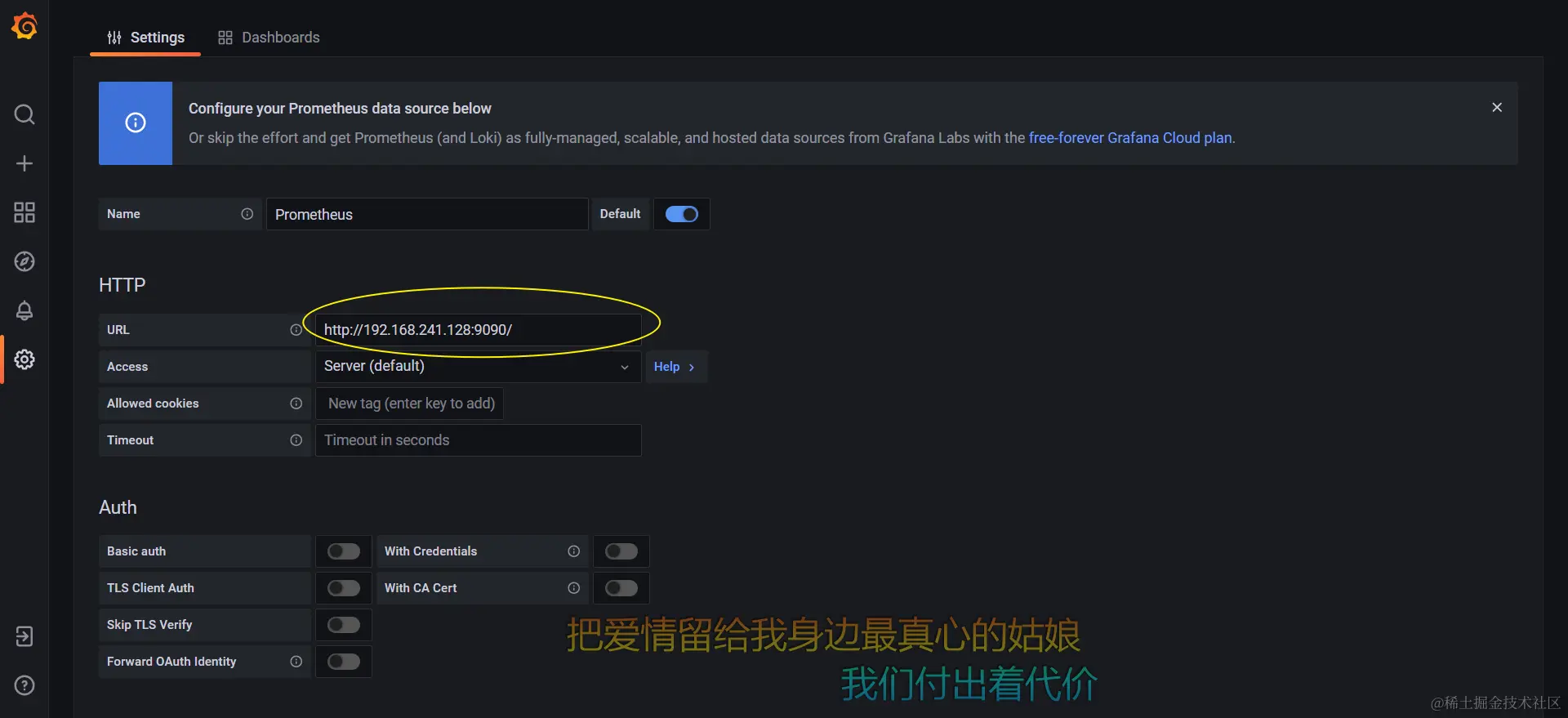Screen dimensions: 1568x718
Task: Enable the Forward OAuth Identity switch
Action: [x=344, y=662]
